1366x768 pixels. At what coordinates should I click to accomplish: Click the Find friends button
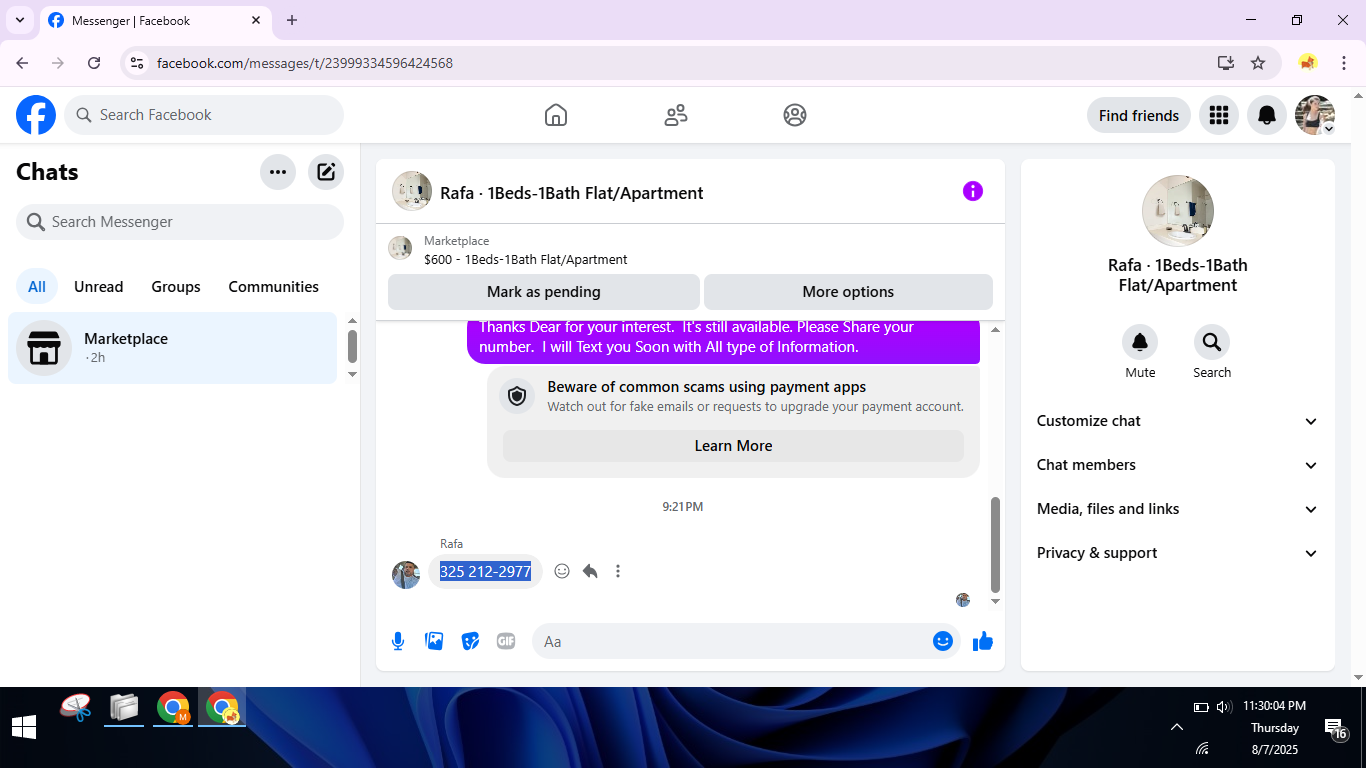1139,115
